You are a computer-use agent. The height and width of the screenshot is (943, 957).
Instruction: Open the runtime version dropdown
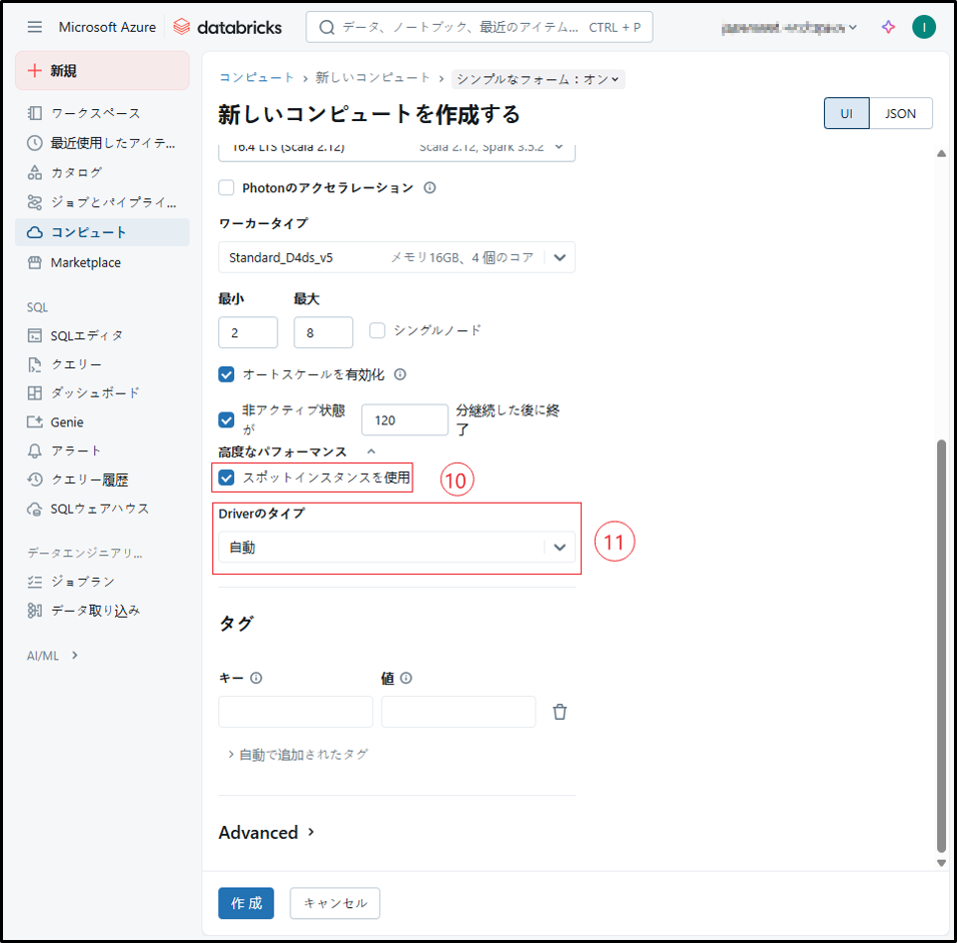click(397, 151)
